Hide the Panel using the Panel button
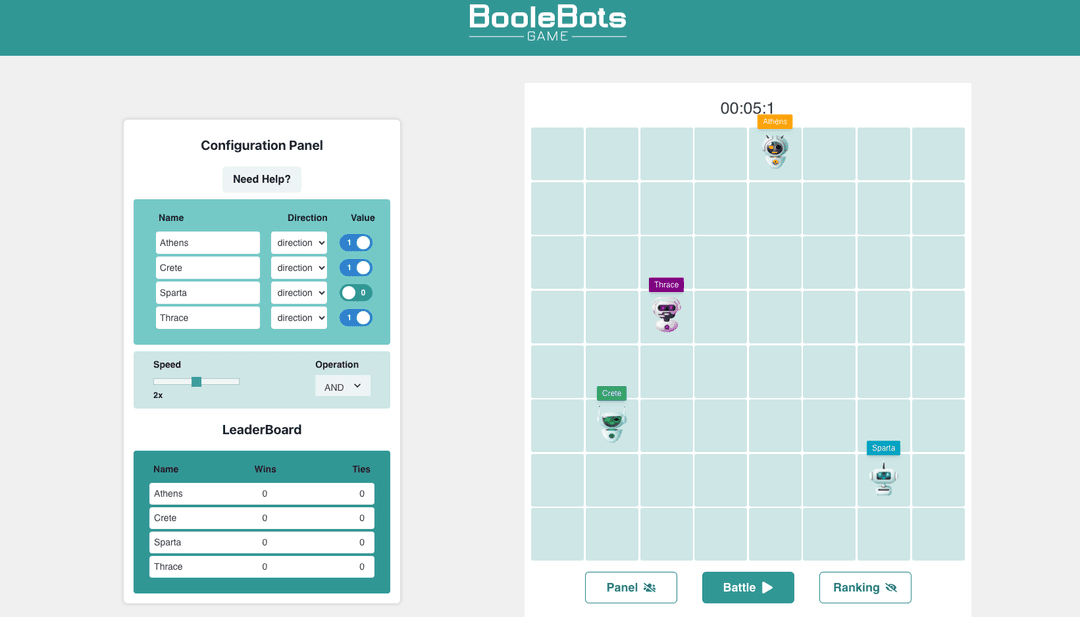This screenshot has width=1080, height=617. click(631, 588)
